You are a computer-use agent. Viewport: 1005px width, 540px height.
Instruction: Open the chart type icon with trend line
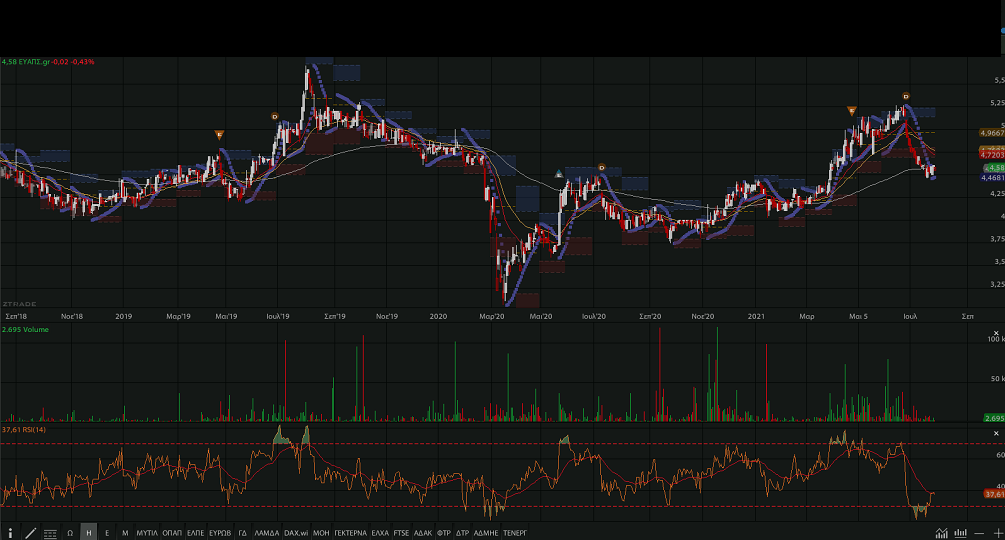[941, 533]
